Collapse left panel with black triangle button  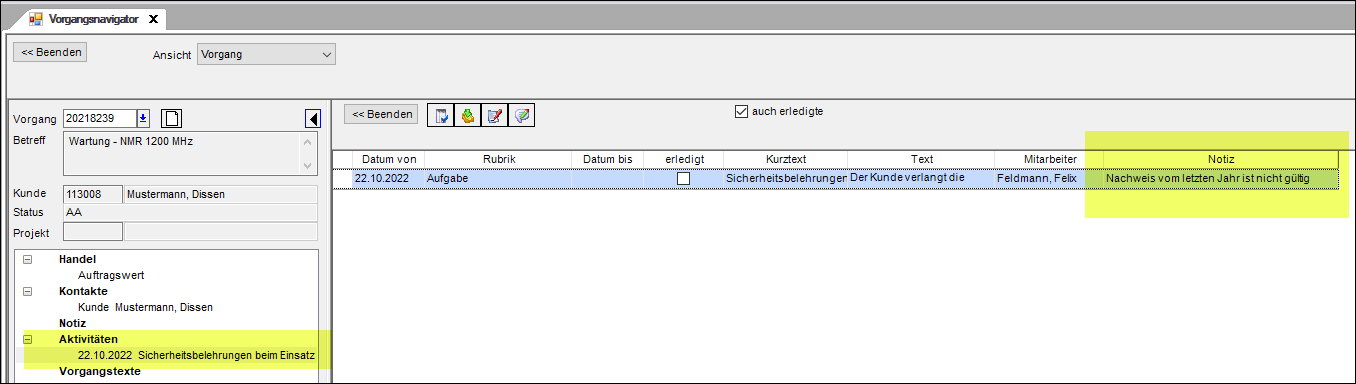313,119
